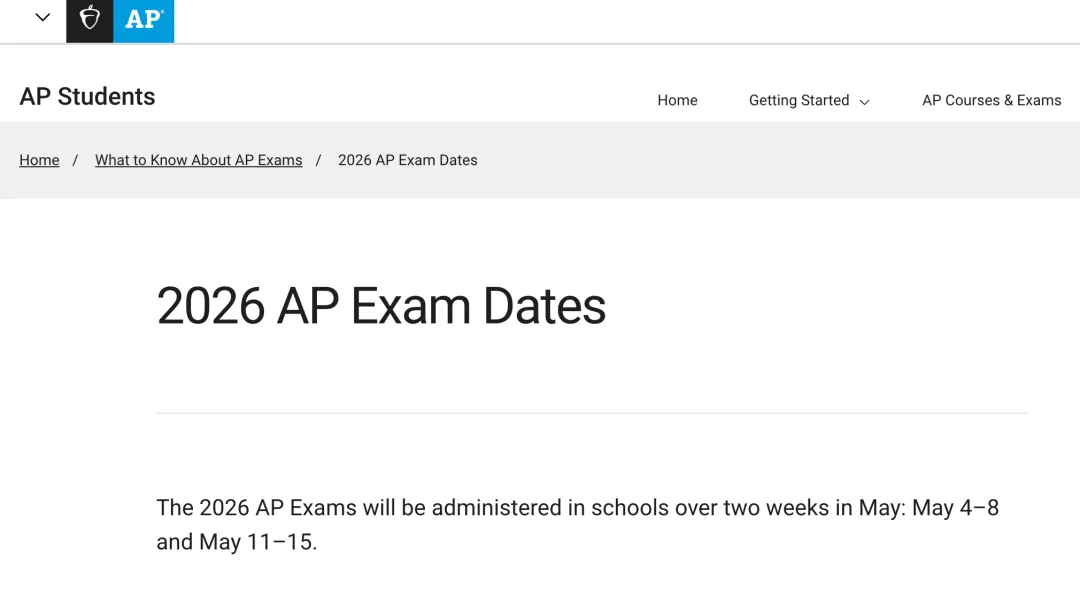This screenshot has width=1080, height=589.
Task: Click the words "administered in schools"
Action: 508,508
